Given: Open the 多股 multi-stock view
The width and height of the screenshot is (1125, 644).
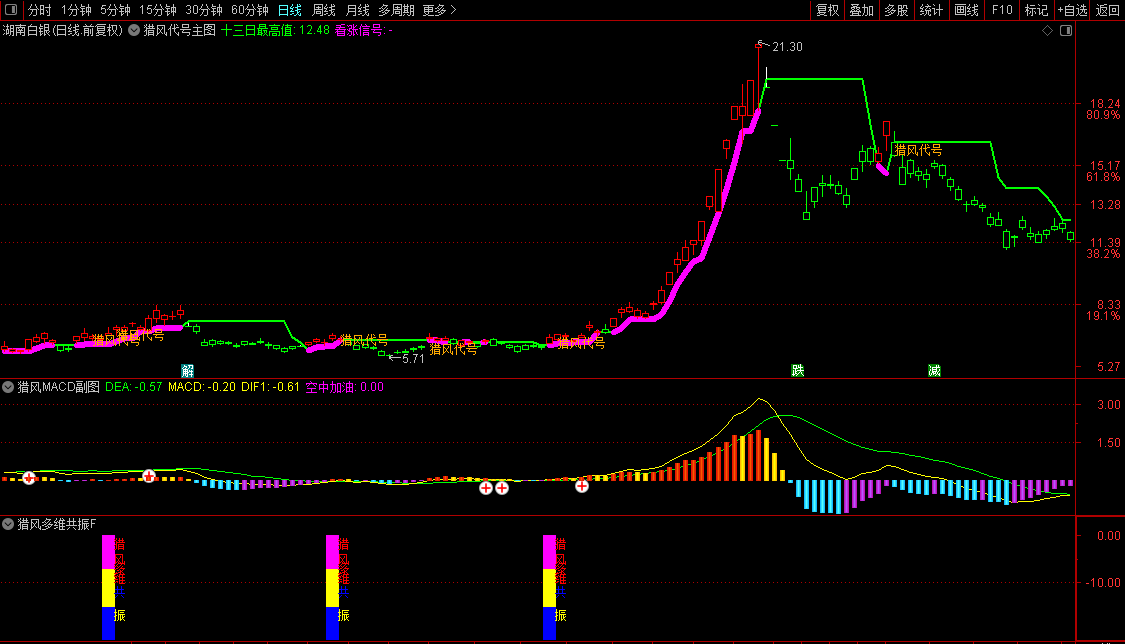Looking at the screenshot, I should coord(896,10).
